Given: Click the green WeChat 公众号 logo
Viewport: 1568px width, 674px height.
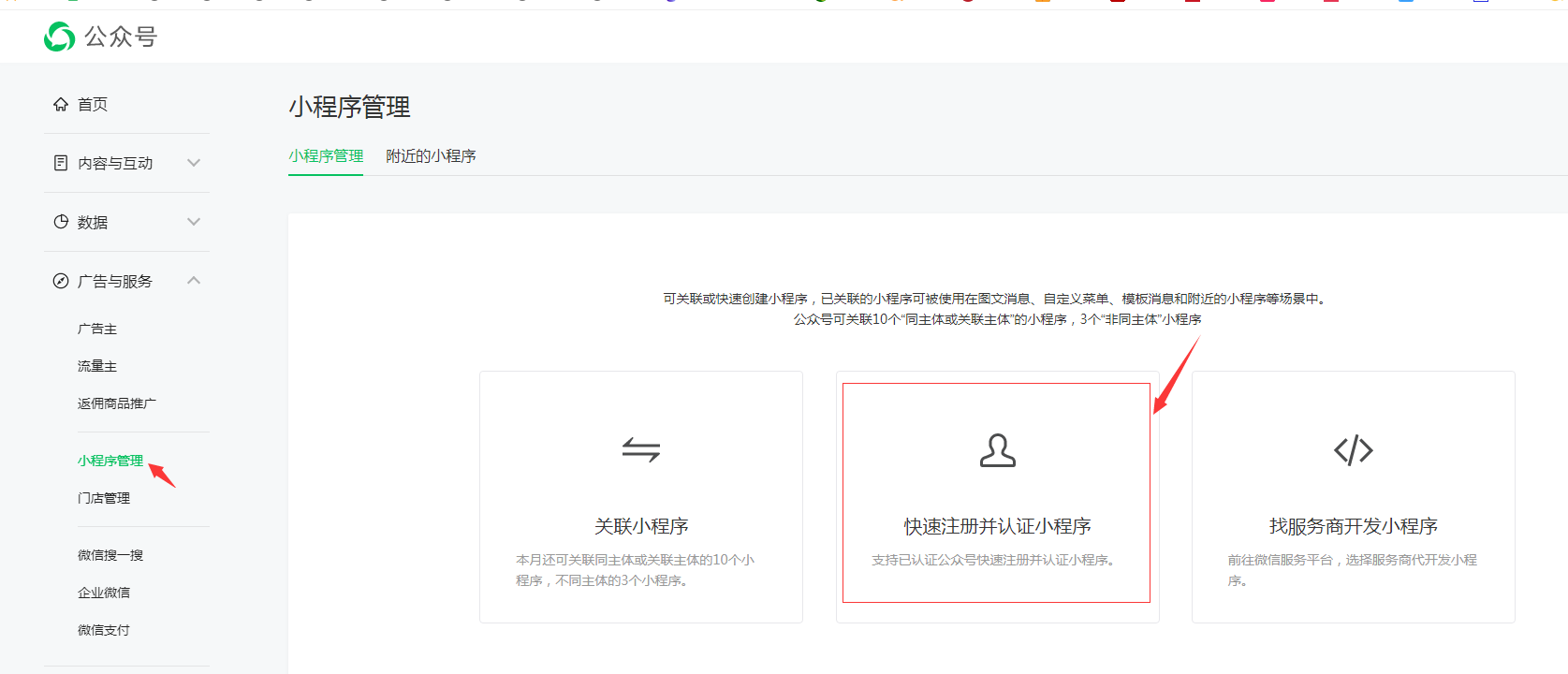Looking at the screenshot, I should point(59,37).
